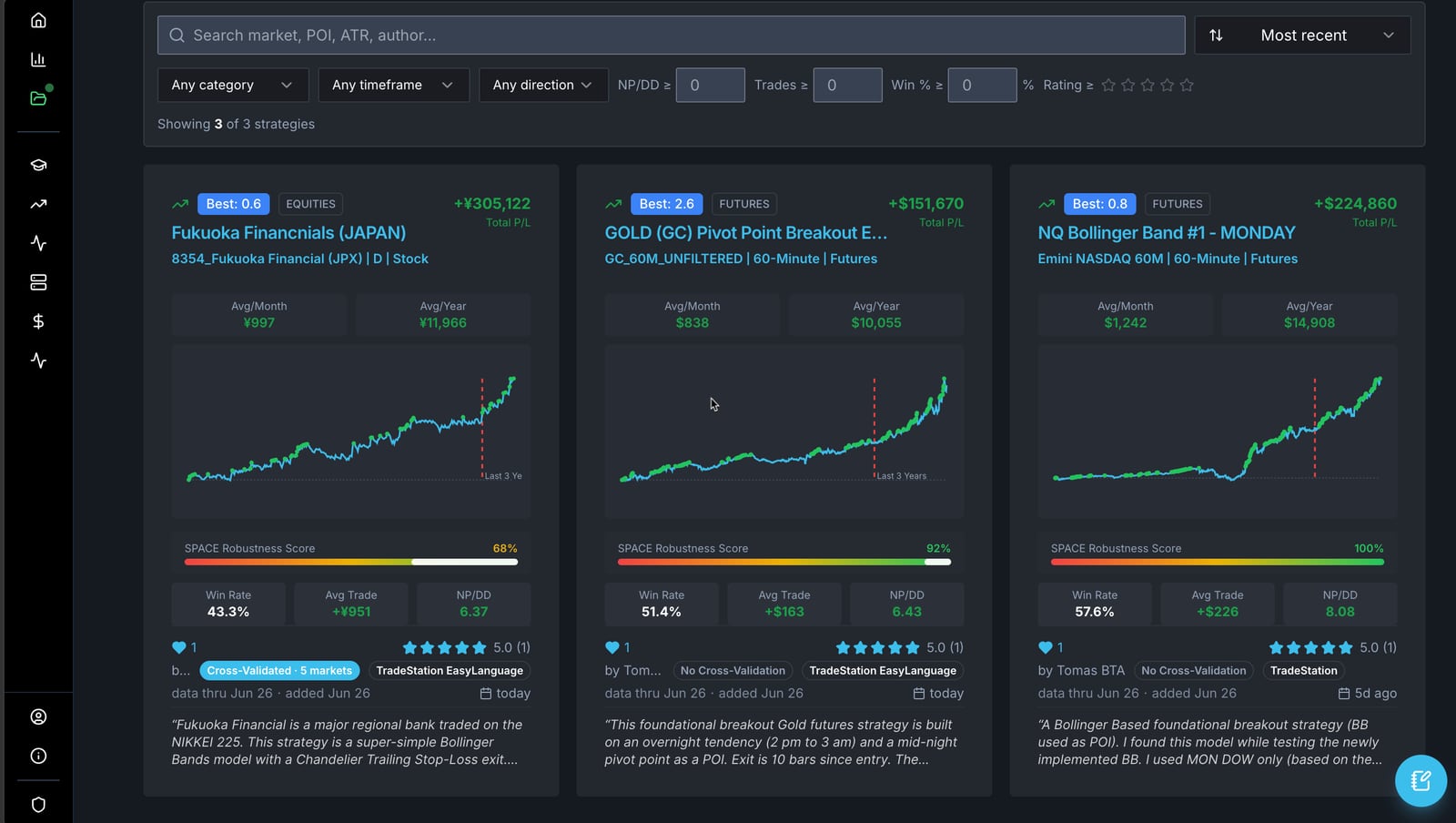Click TradeStation EasyLanguage tag on GOLD card
The width and height of the screenshot is (1456, 823).
coord(883,671)
